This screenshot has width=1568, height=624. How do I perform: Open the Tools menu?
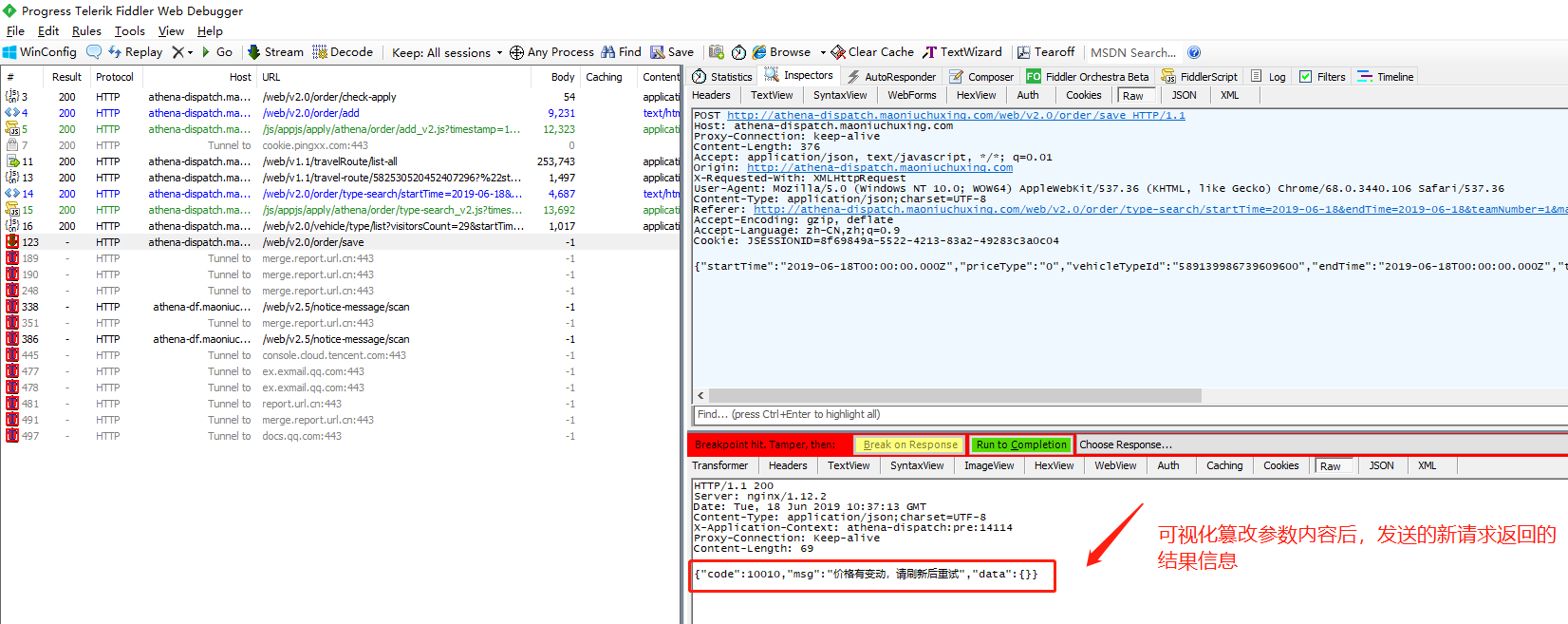[x=129, y=31]
